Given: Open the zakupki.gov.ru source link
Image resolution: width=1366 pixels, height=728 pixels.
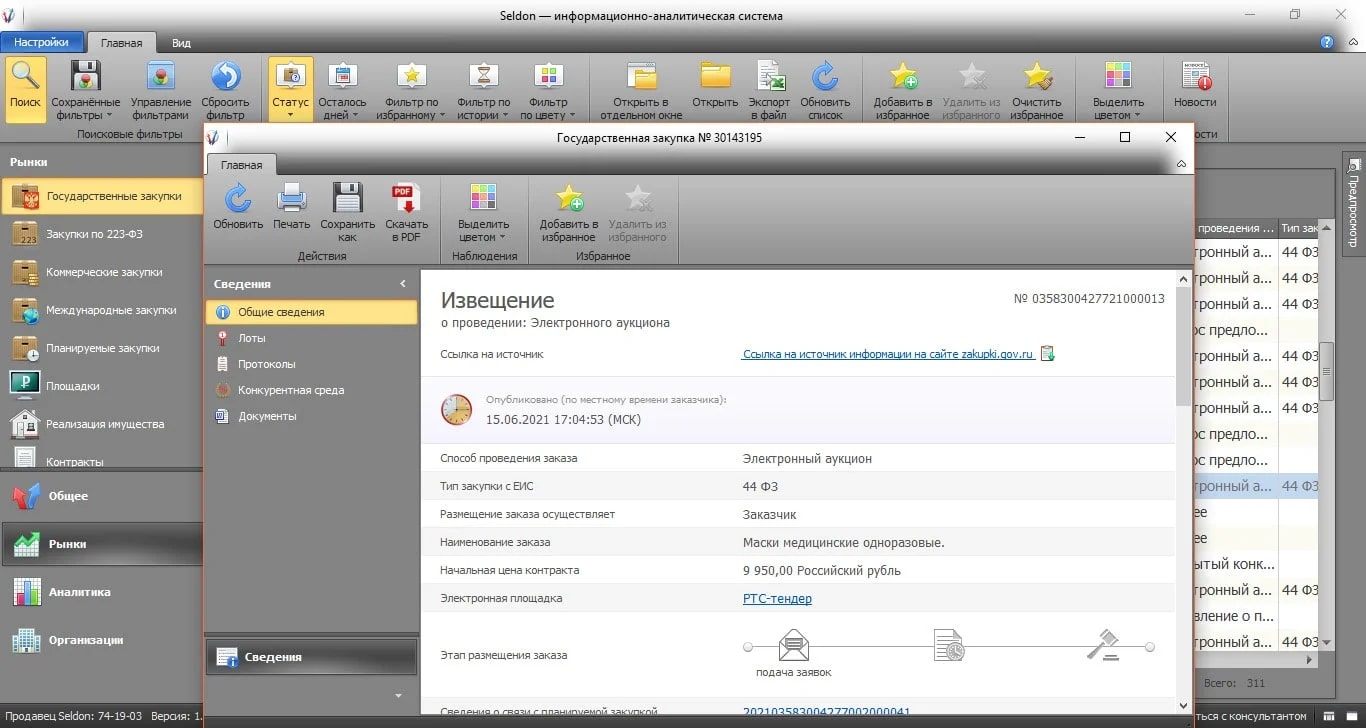Looking at the screenshot, I should 888,354.
